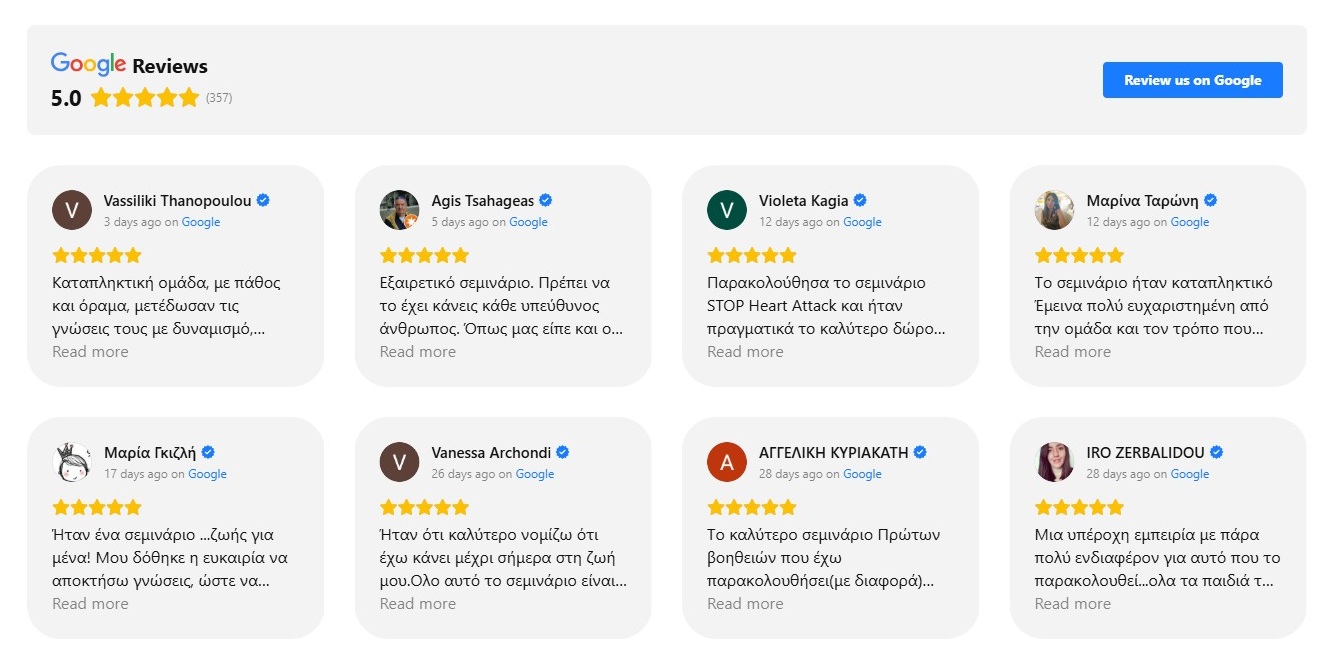Open the Google link under Μαρίνα Ταρώνη
This screenshot has height=647, width=1339.
coord(1190,222)
